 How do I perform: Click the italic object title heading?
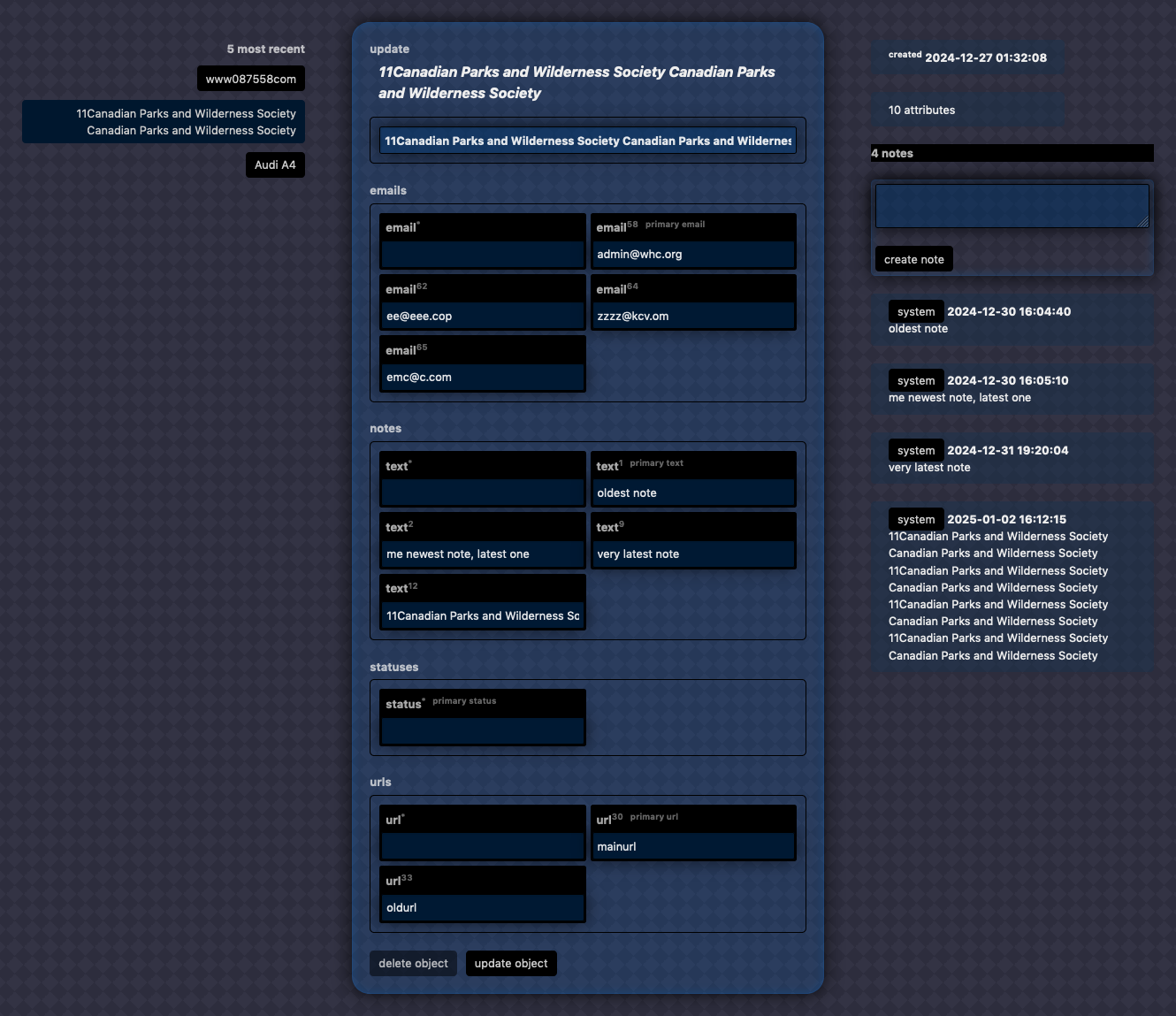pos(577,82)
